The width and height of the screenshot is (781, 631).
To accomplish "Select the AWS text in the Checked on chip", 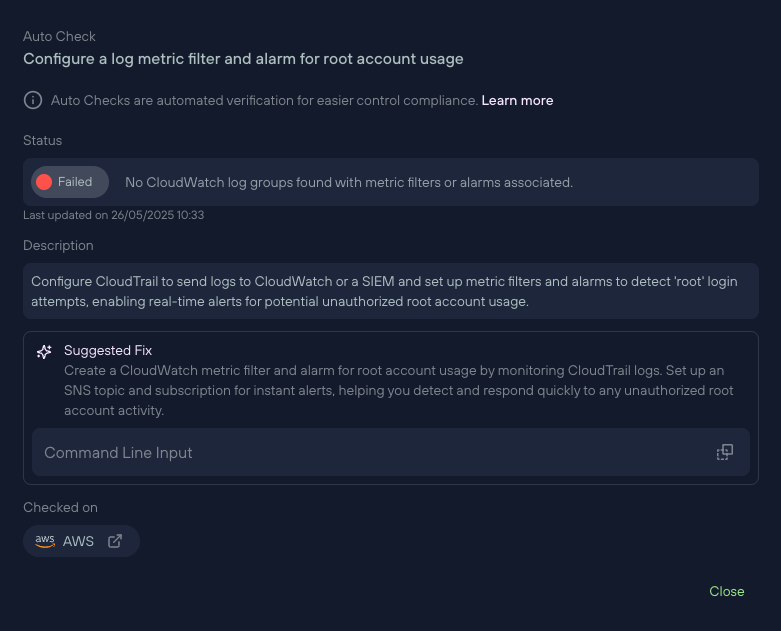I will (78, 541).
